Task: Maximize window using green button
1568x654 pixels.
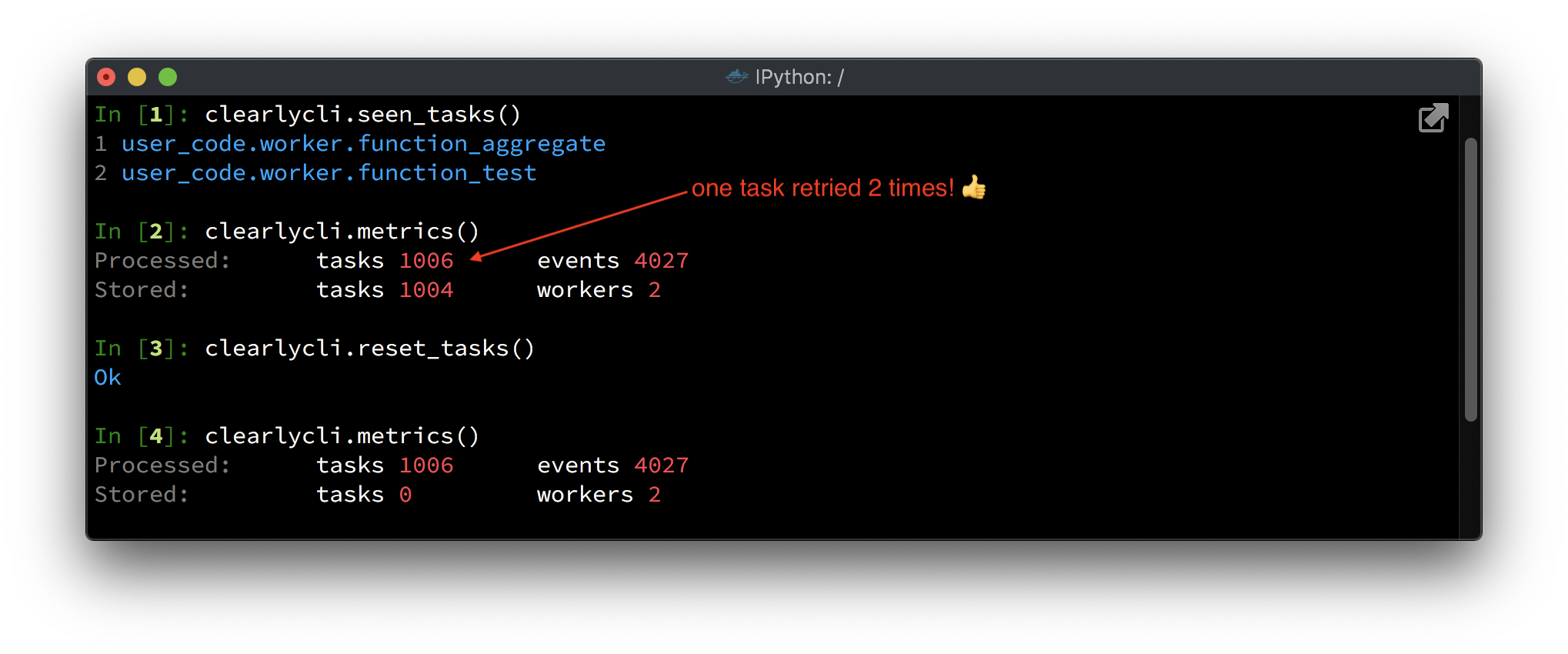Action: pyautogui.click(x=168, y=77)
